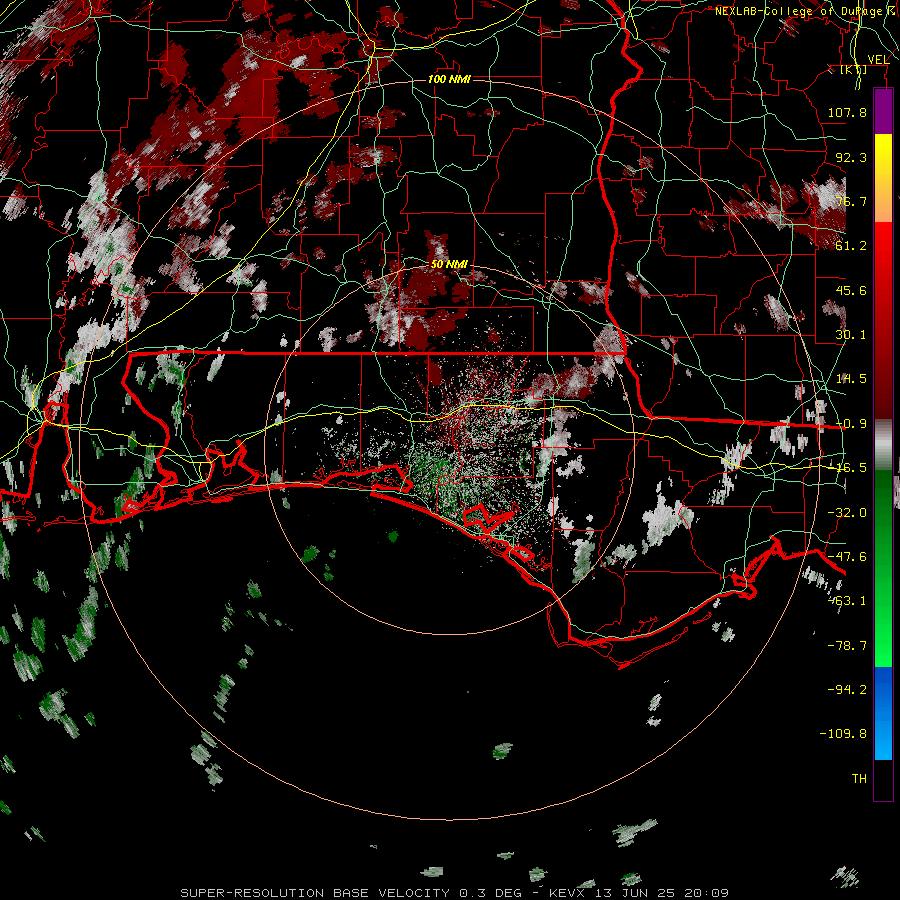This screenshot has width=900, height=900.
Task: Click the -0.9 velocity scale value
Action: pos(851,424)
